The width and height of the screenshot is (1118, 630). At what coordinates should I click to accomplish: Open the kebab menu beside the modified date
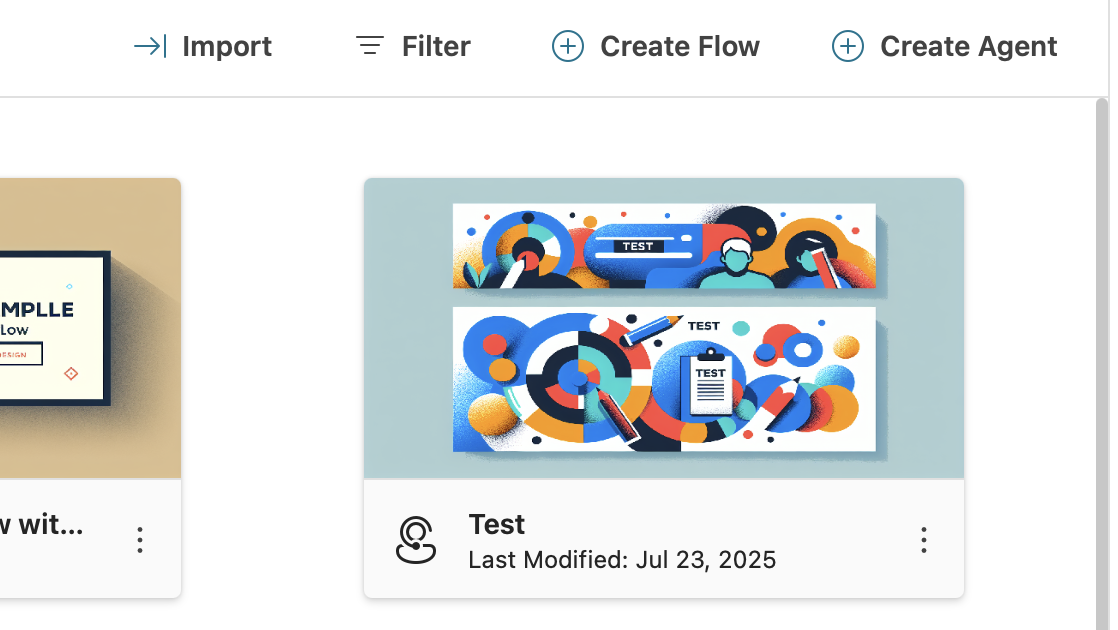[923, 539]
